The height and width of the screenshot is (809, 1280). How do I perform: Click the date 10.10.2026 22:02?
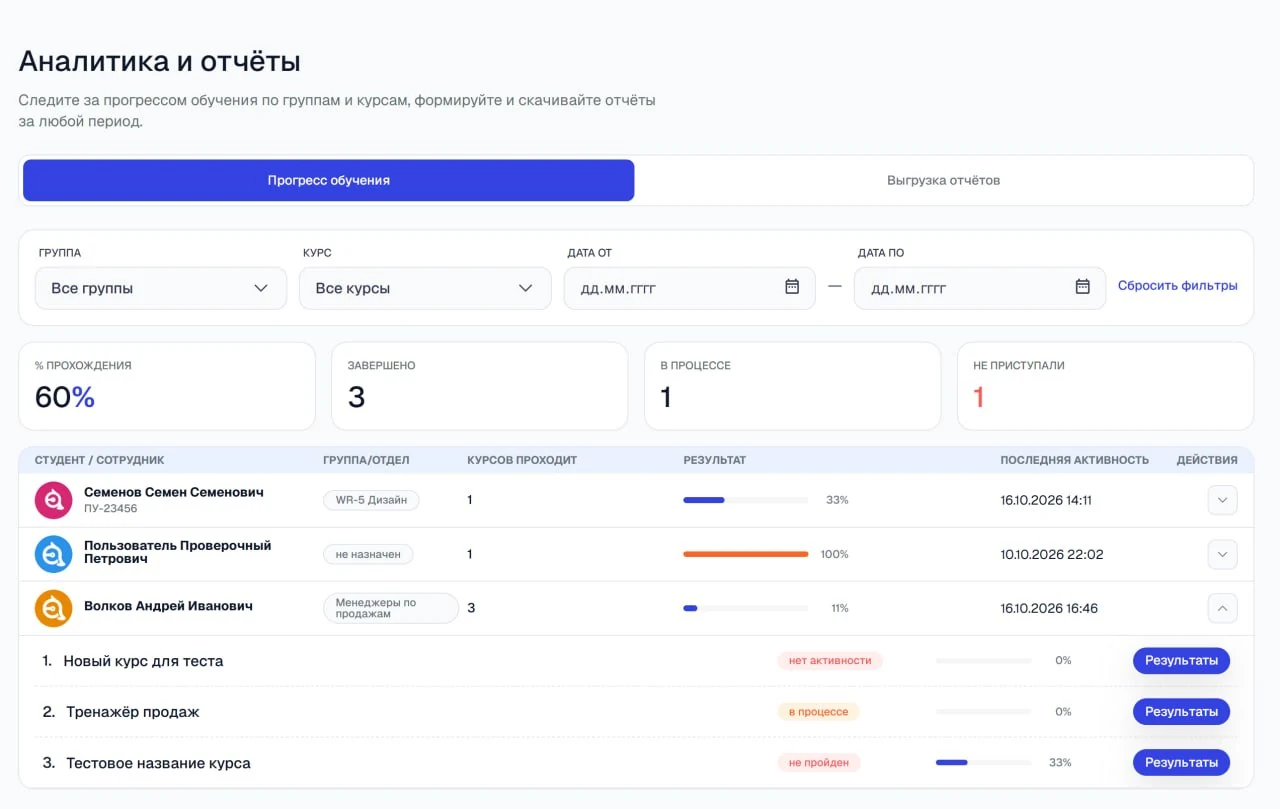pos(1052,554)
